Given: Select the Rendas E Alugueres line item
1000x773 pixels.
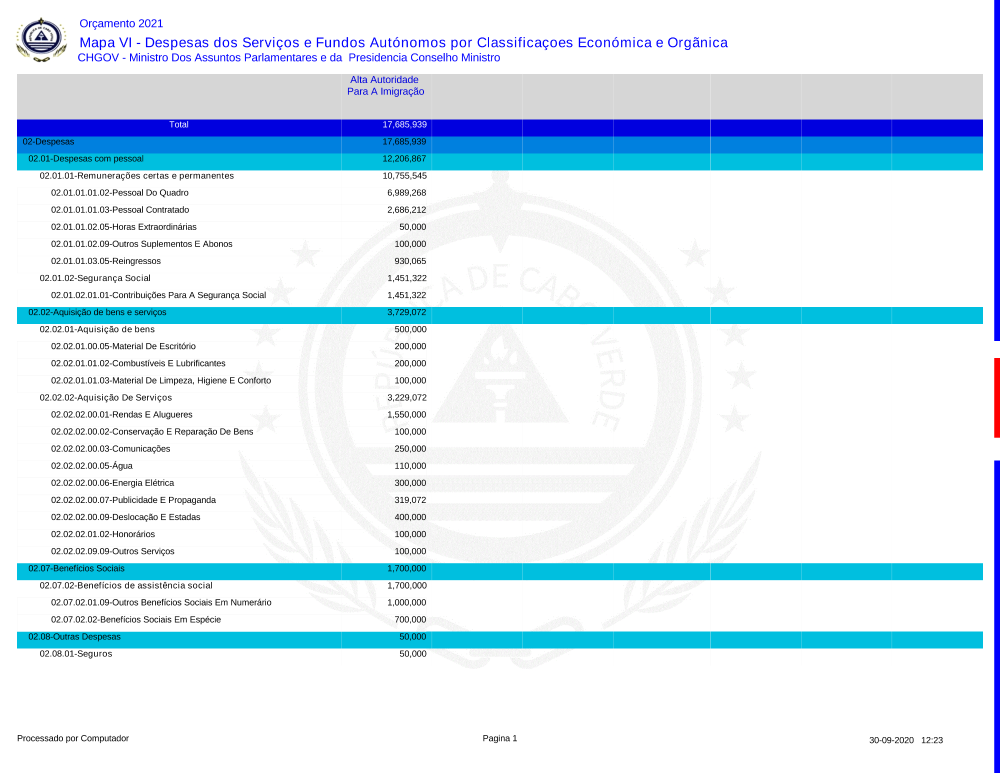Looking at the screenshot, I should pyautogui.click(x=121, y=415).
